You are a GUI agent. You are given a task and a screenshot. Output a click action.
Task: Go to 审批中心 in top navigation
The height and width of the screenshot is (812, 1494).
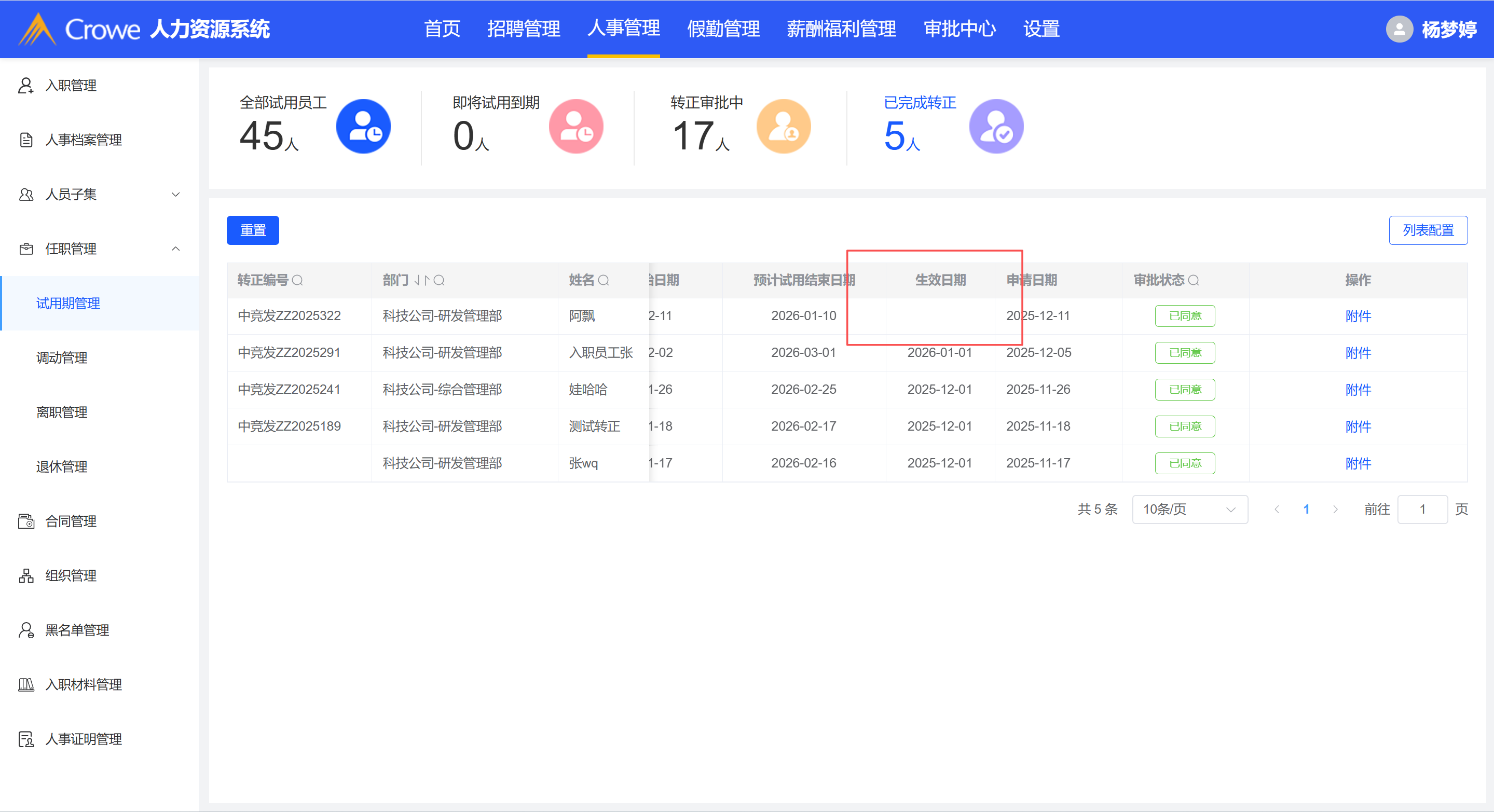pos(960,29)
